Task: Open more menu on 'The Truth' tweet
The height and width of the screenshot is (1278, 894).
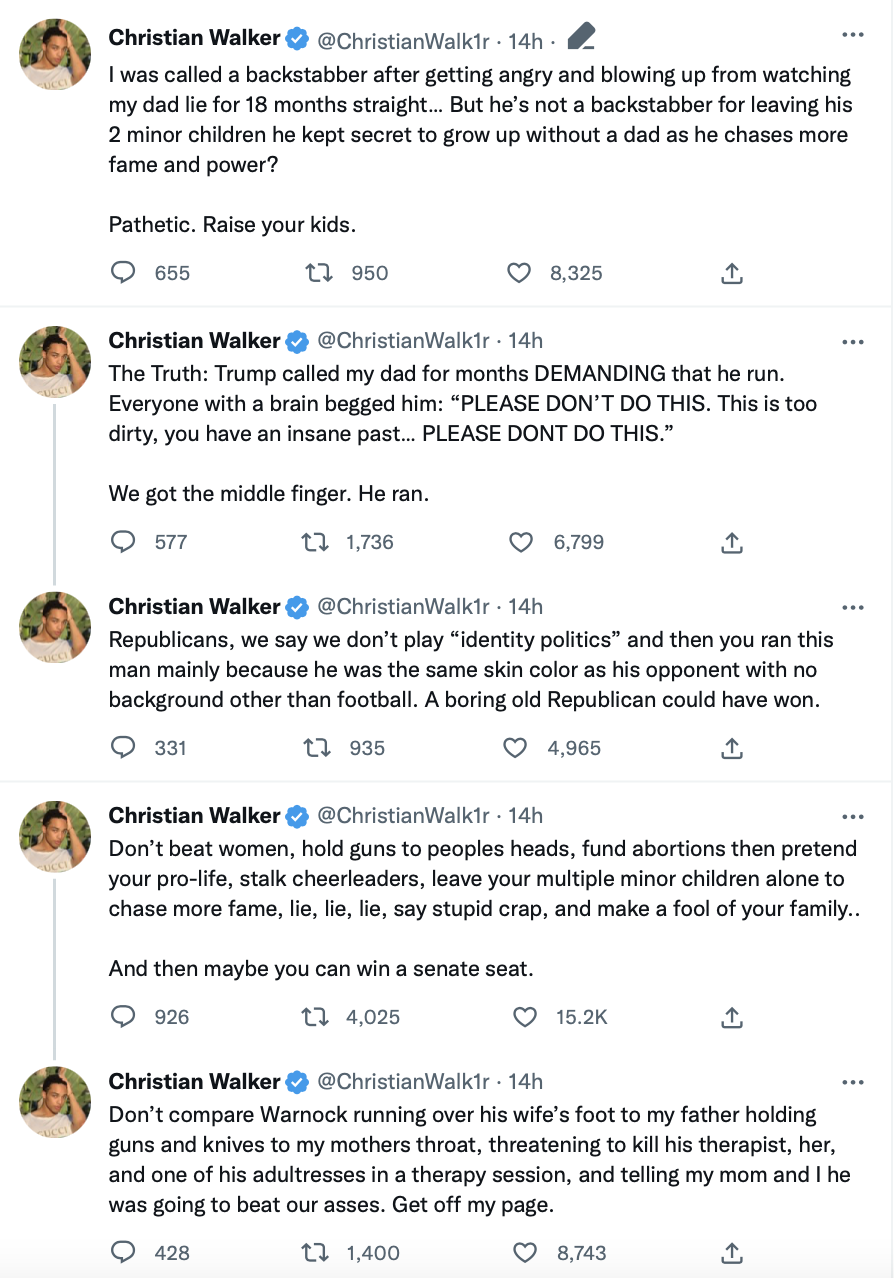Action: [852, 342]
